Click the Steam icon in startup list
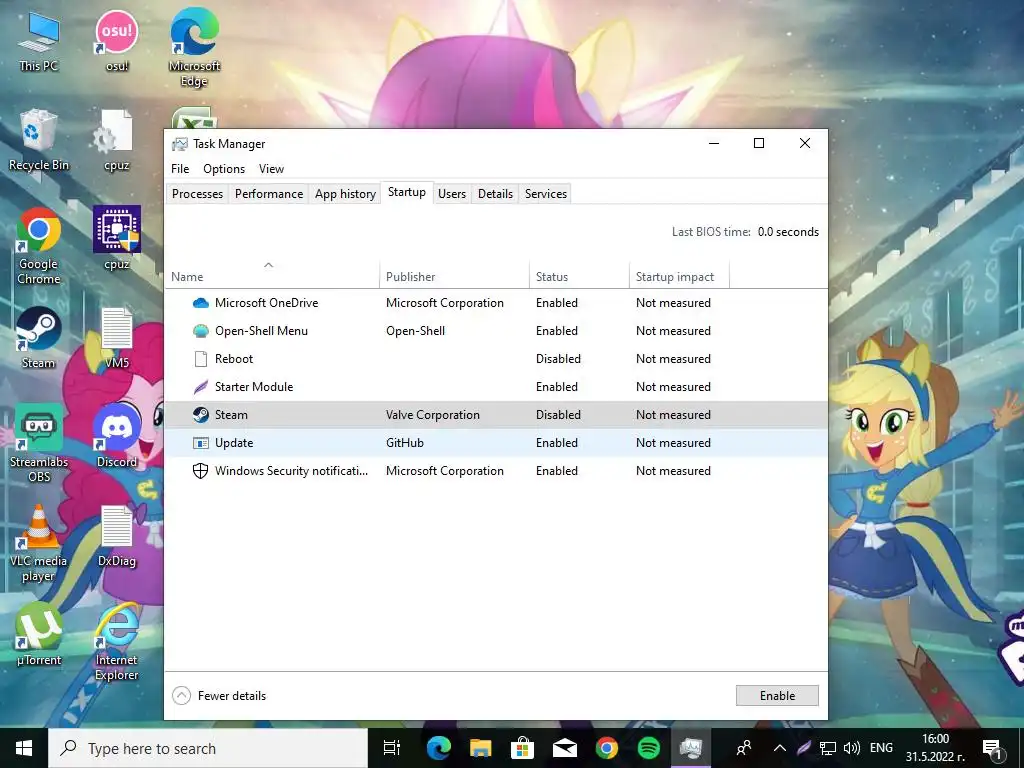 click(x=200, y=415)
